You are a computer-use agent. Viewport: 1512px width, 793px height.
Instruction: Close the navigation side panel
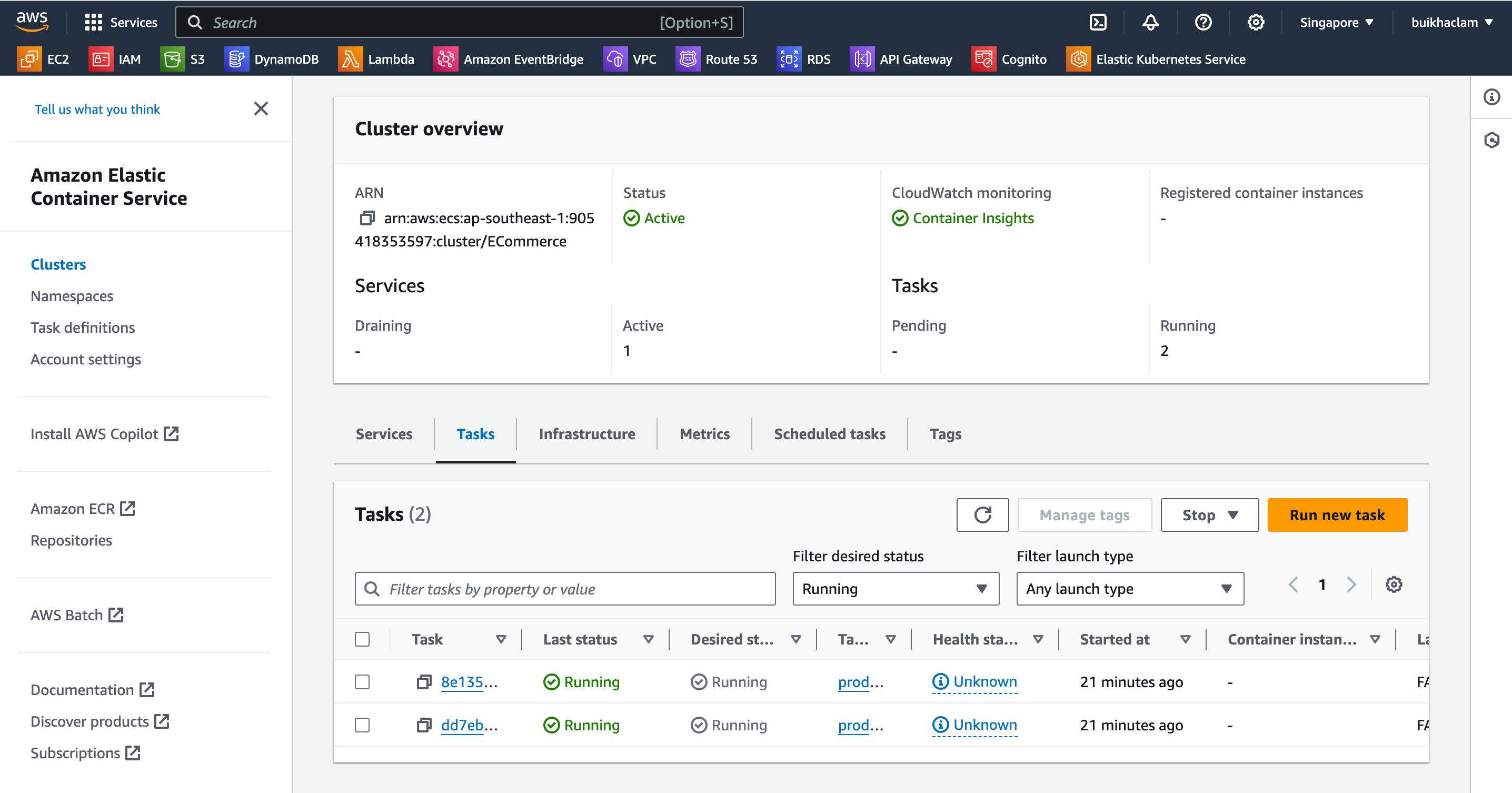click(261, 108)
